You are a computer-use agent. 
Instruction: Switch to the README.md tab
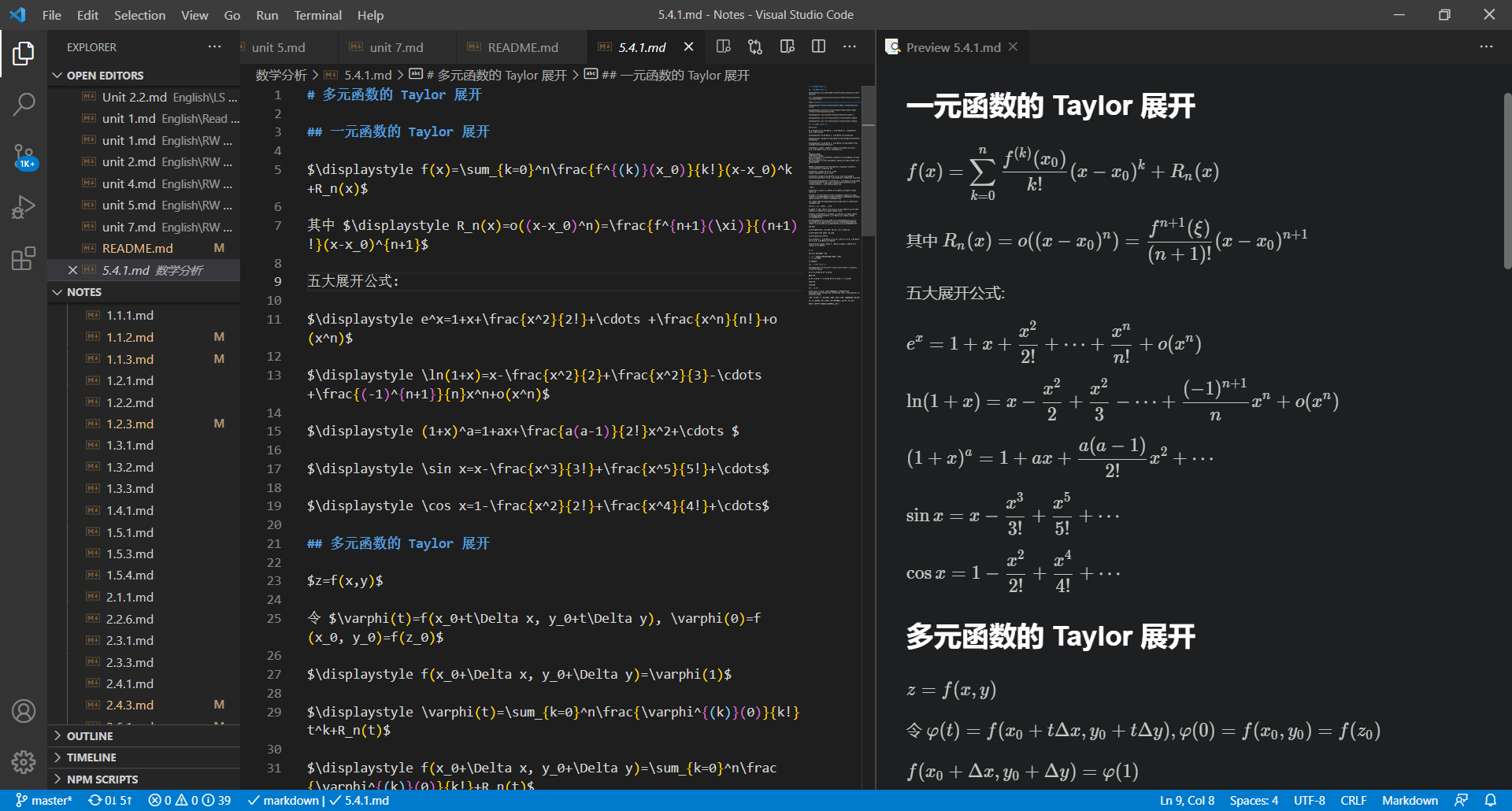(x=522, y=46)
